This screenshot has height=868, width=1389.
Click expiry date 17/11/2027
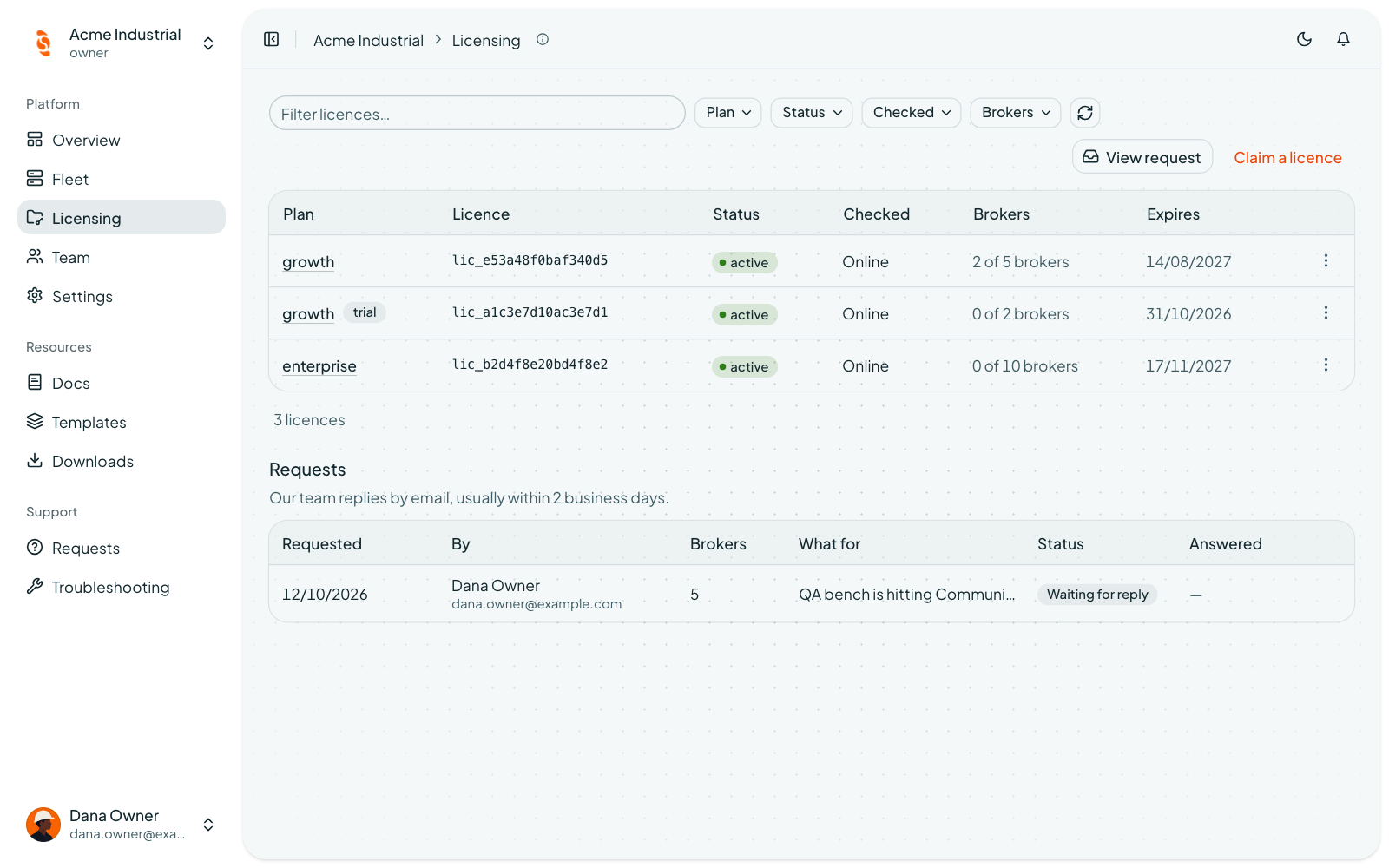[x=1188, y=366]
